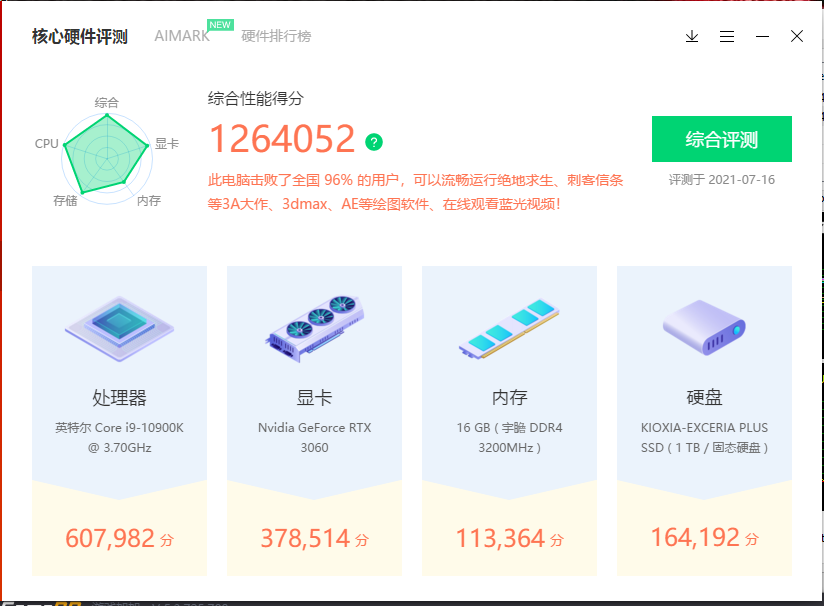824x606 pixels.
Task: Click the KIOXIA-EXCERIA PLUS SSD description
Action: click(x=704, y=437)
